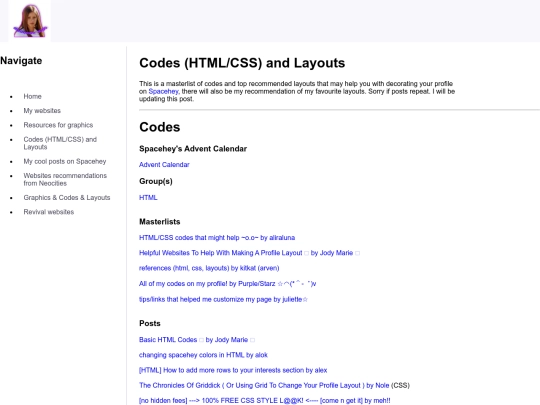
Task: Click the Codes (HTML/CSS) and Layouts page heading
Action: pos(242,63)
